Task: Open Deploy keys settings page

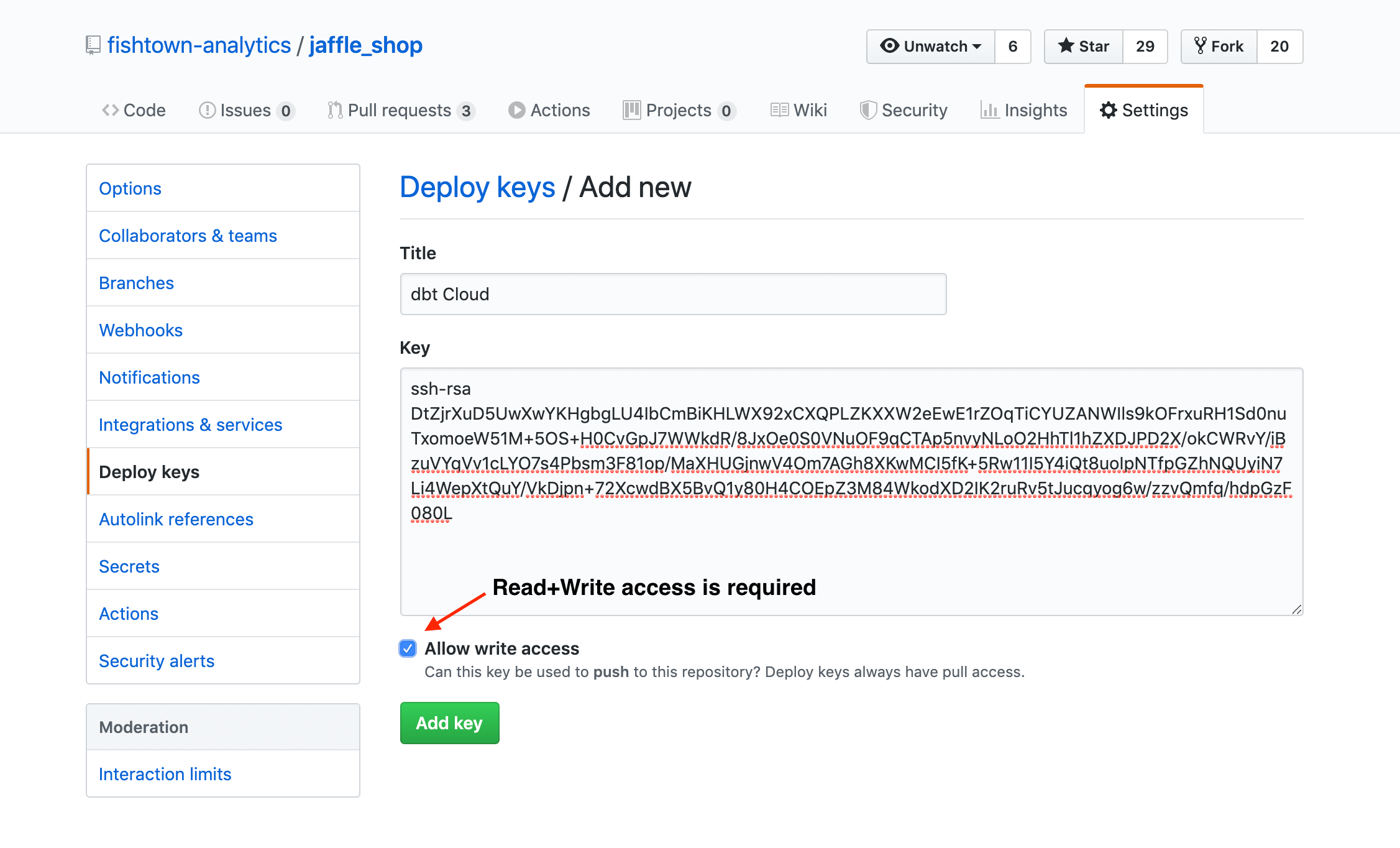Action: coord(149,472)
